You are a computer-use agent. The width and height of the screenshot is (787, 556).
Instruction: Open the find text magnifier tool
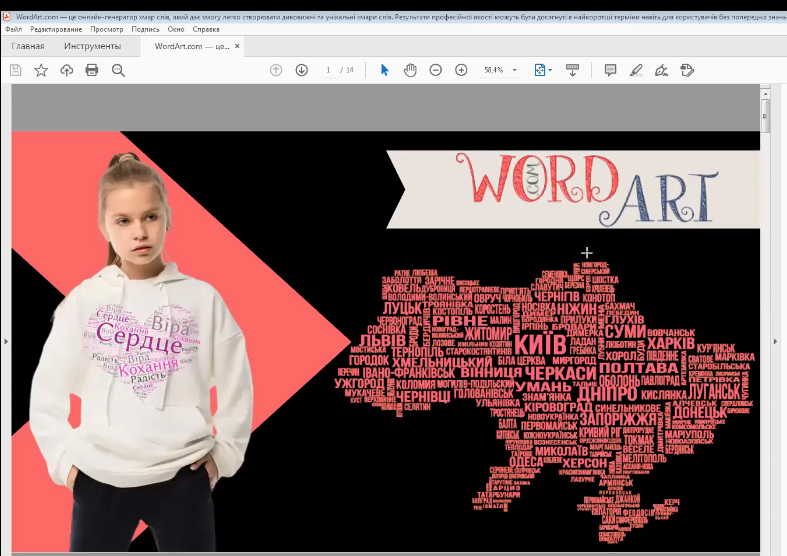click(118, 70)
